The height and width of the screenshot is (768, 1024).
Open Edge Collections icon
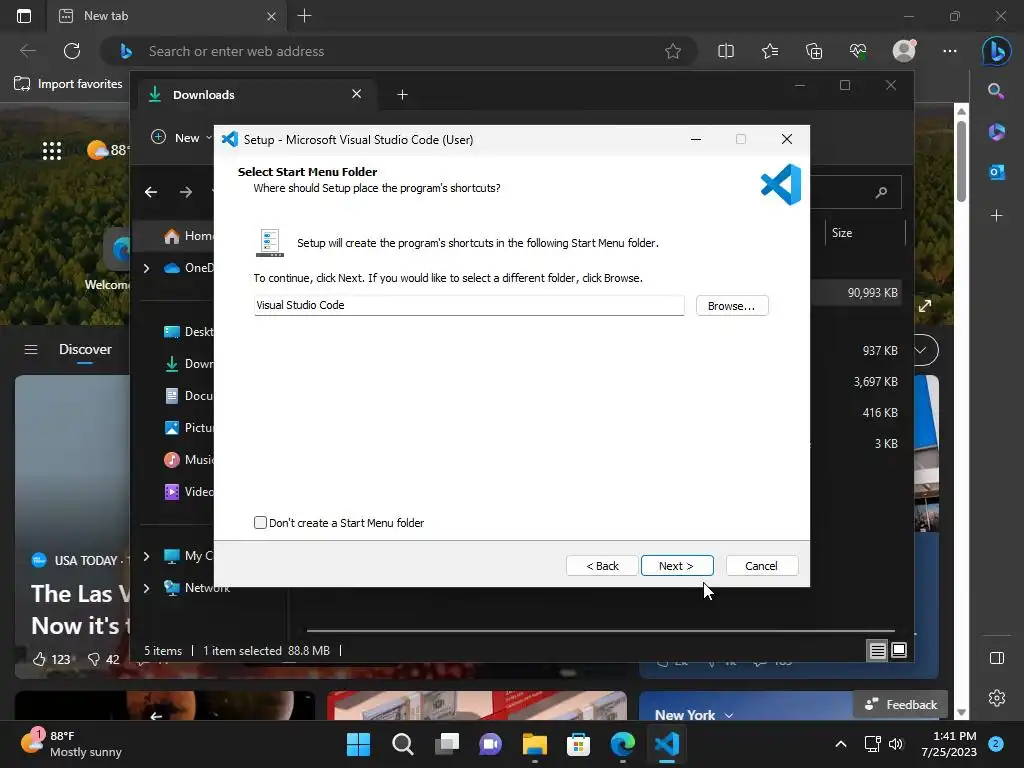pyautogui.click(x=814, y=51)
